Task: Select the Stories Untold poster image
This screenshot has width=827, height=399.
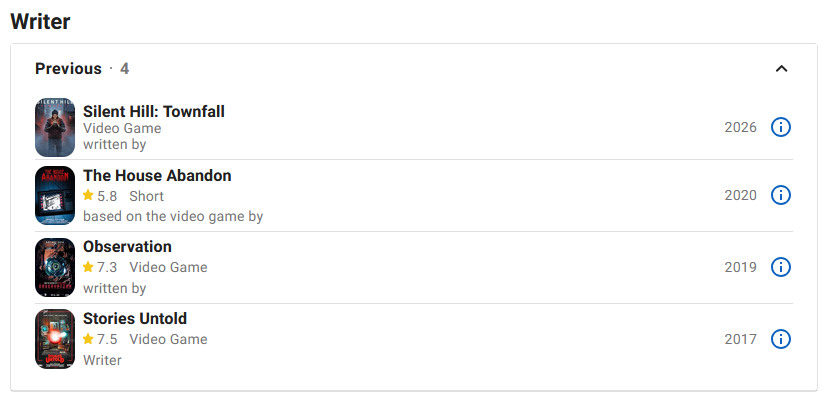Action: pos(55,339)
